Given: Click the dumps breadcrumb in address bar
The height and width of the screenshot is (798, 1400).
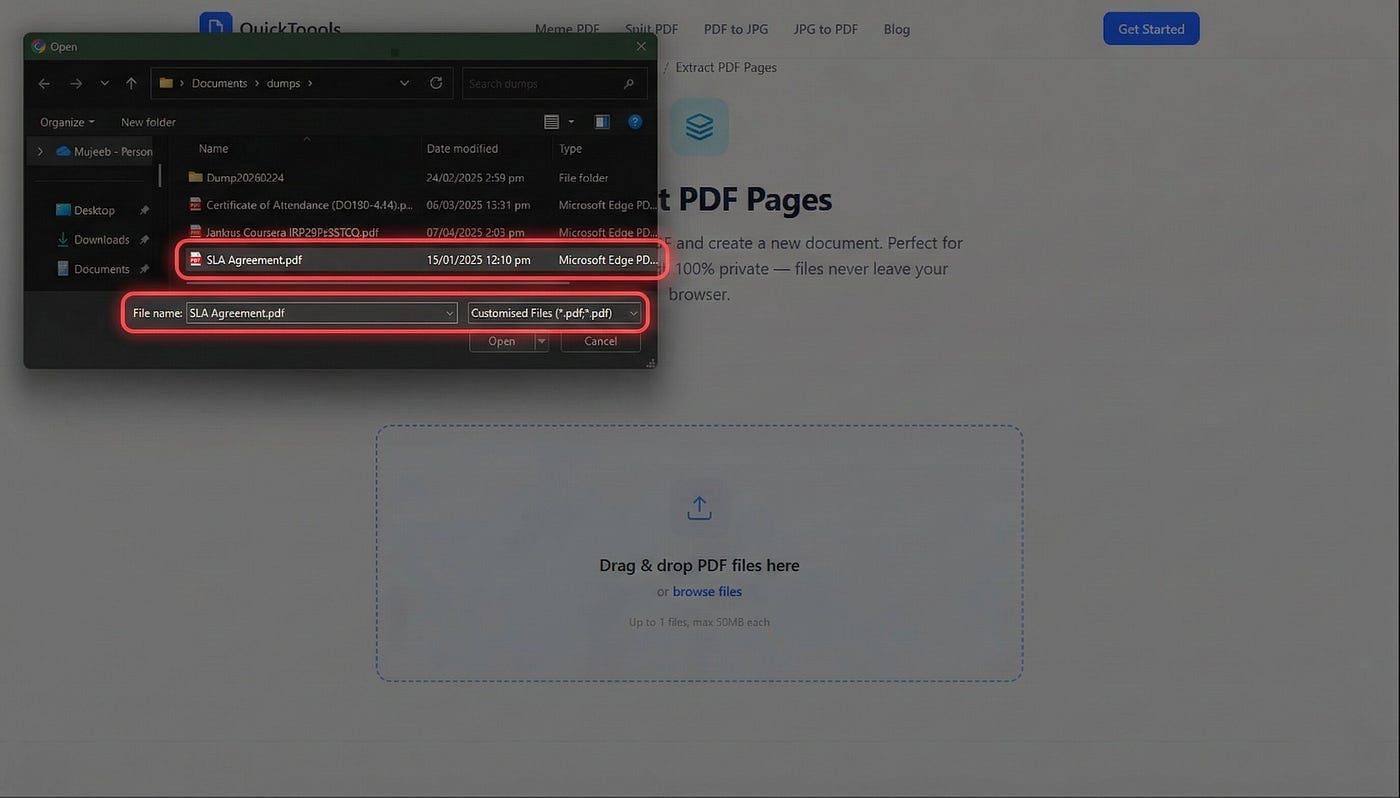Looking at the screenshot, I should click(283, 84).
